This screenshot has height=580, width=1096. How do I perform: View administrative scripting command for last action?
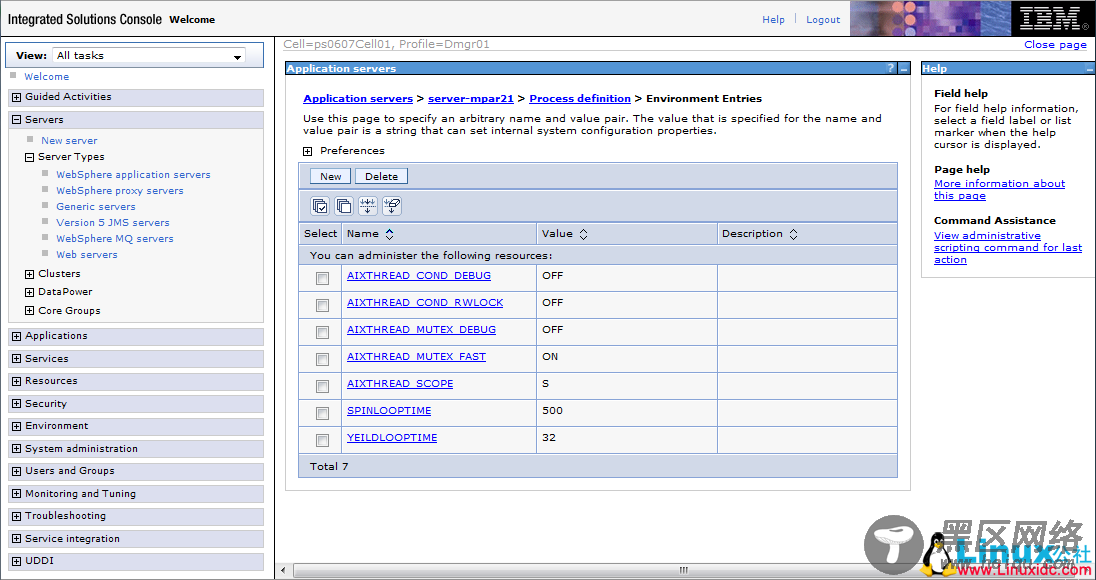point(1008,248)
